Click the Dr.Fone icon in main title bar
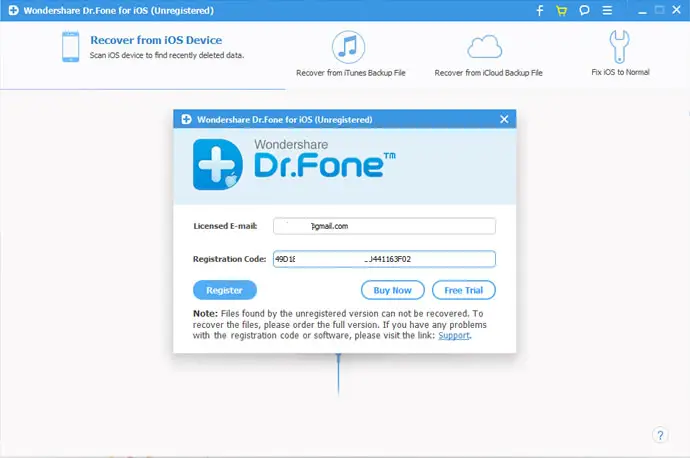690x458 pixels. coord(14,10)
